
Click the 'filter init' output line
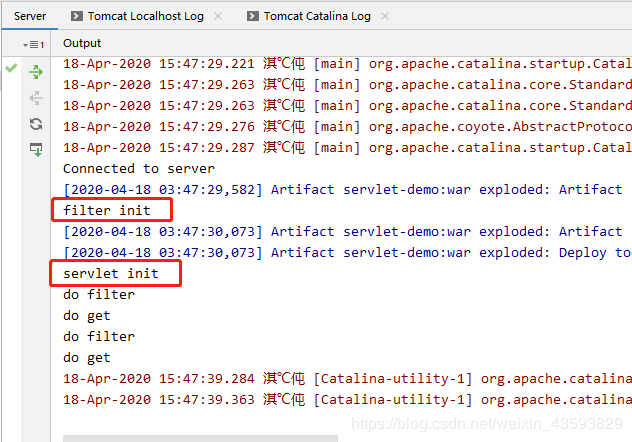107,210
